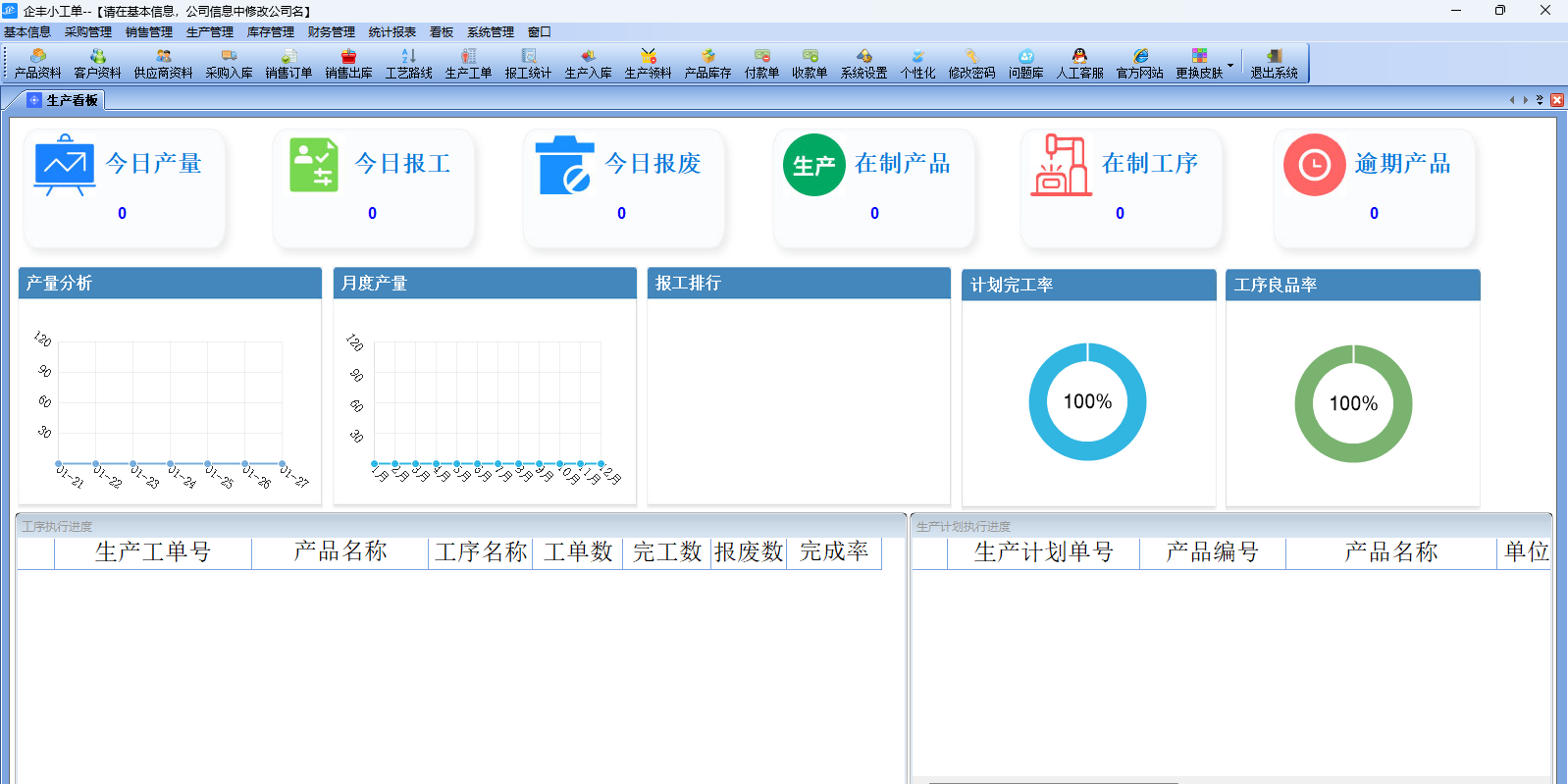Contact 人工客服 via penguin icon

1079,63
